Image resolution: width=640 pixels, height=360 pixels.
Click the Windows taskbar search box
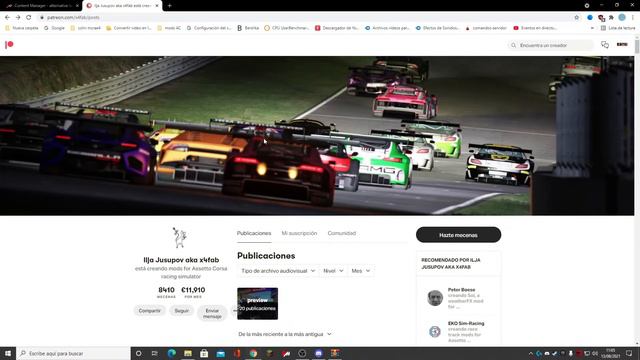pyautogui.click(x=73, y=353)
